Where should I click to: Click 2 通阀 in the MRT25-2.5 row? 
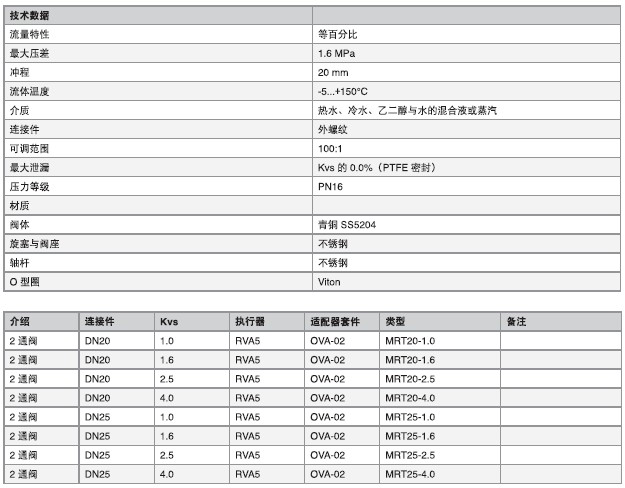(23, 455)
